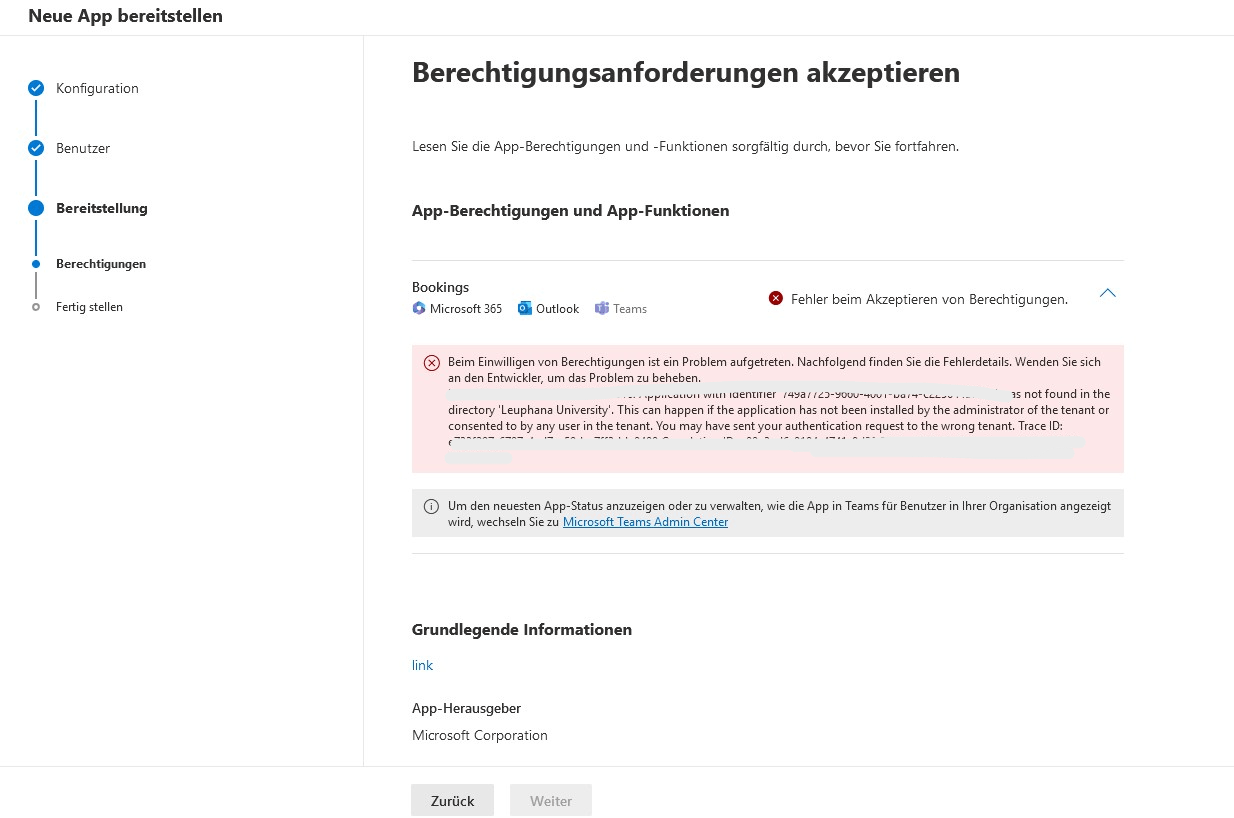Click the Outlook icon under Bookings
1234x818 pixels.
[x=525, y=308]
